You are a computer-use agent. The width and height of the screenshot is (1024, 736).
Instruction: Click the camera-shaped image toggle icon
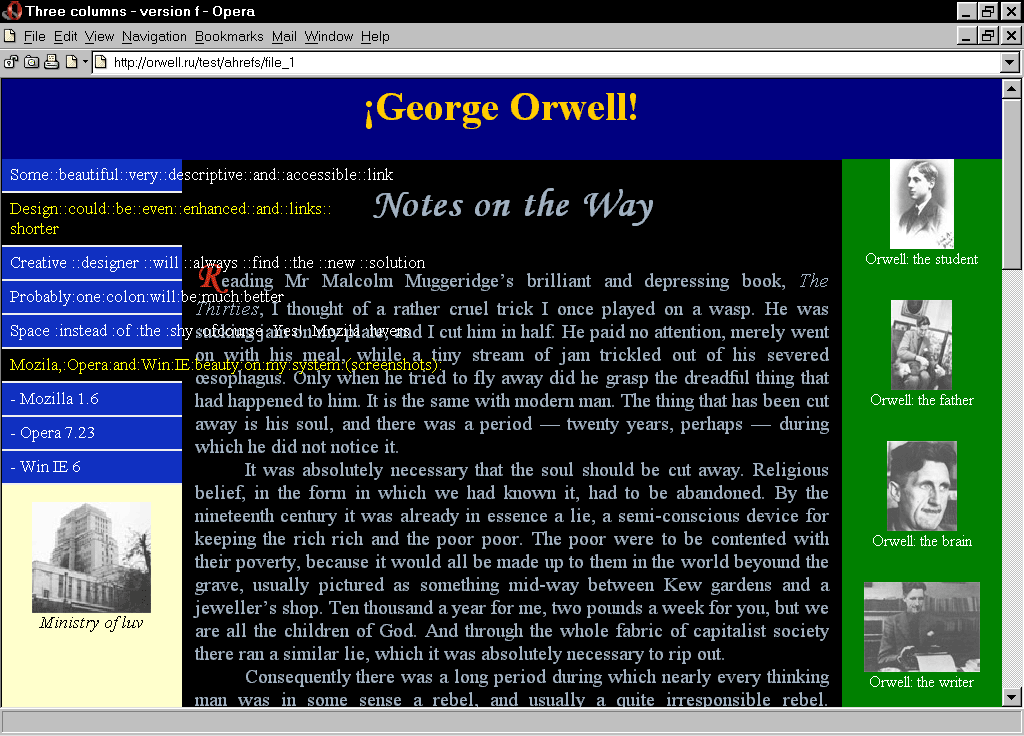click(31, 62)
